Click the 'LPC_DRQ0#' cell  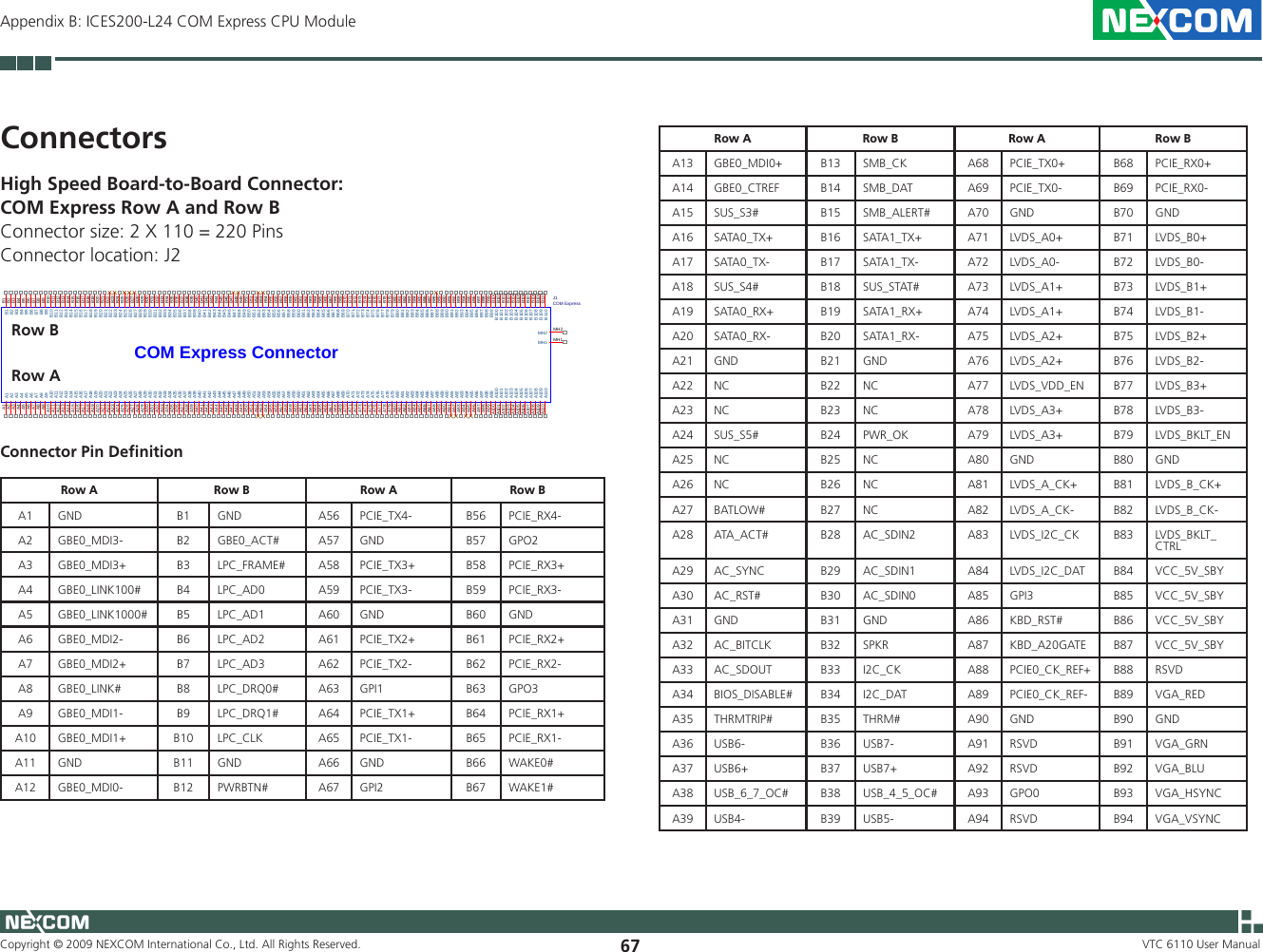point(257,688)
